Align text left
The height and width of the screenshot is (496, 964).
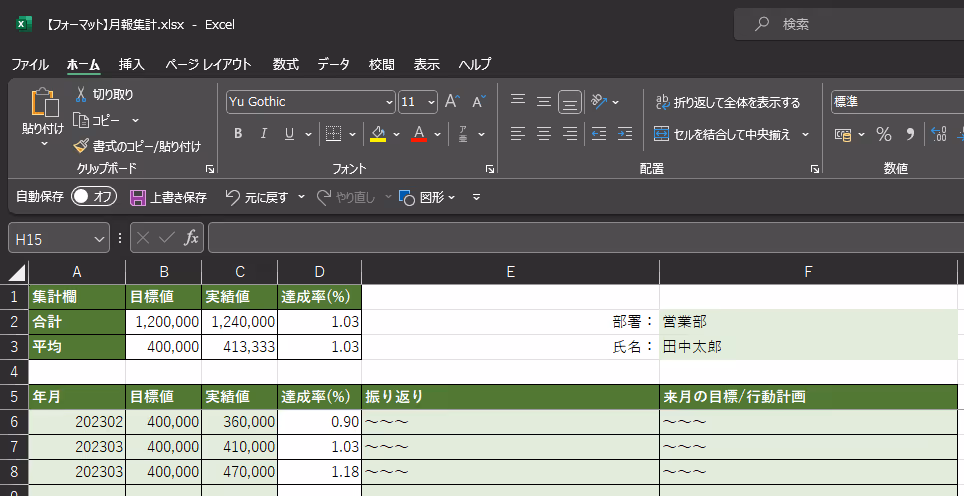(518, 134)
